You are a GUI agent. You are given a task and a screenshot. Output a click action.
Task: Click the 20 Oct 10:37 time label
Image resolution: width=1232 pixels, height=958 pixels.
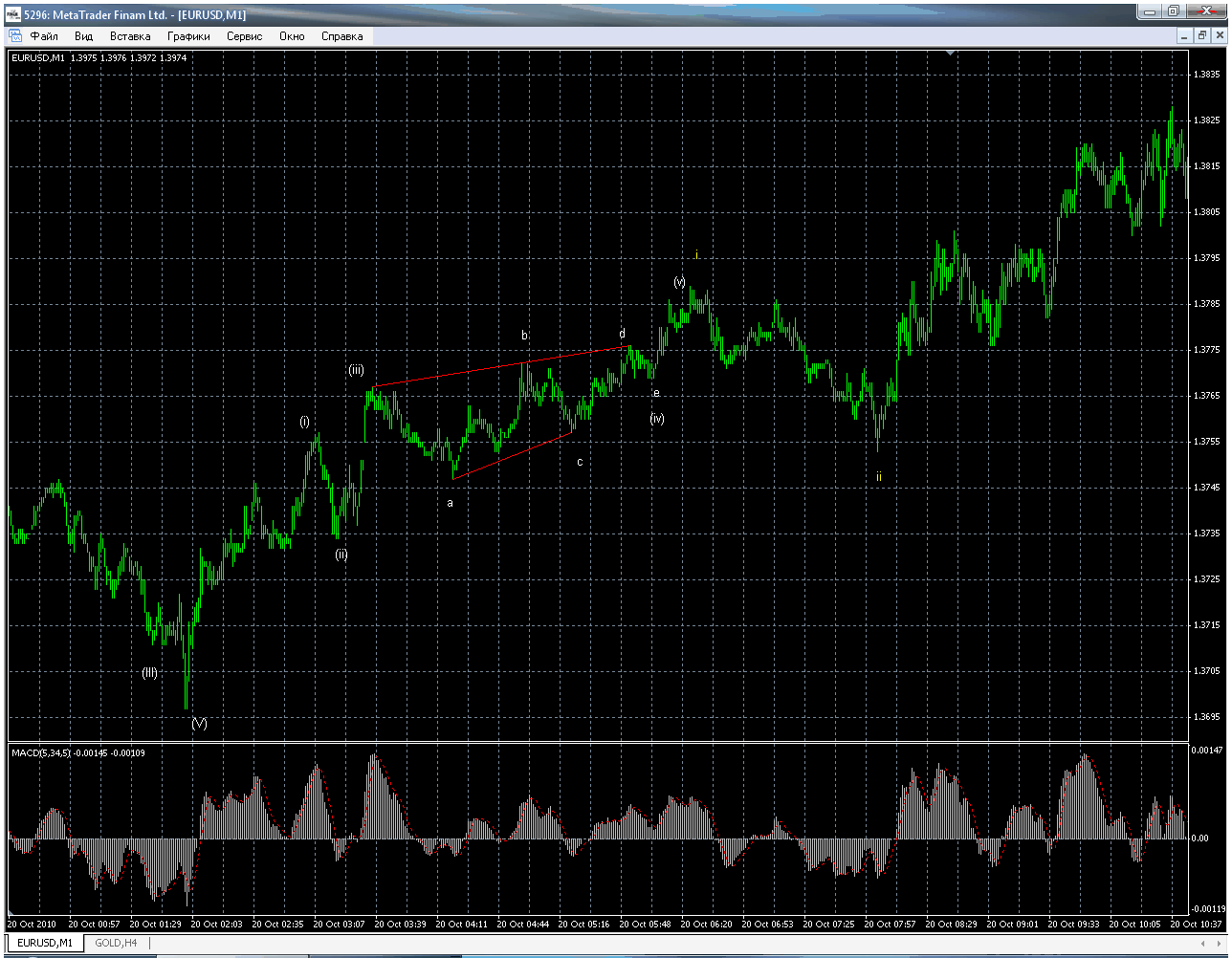click(x=1198, y=925)
